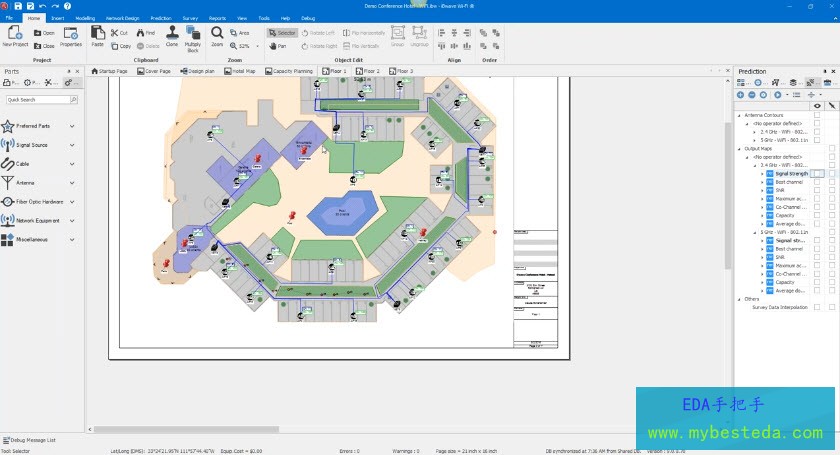Check the Survey Data Interpolation checkbox
This screenshot has height=455, width=840.
pyautogui.click(x=817, y=307)
